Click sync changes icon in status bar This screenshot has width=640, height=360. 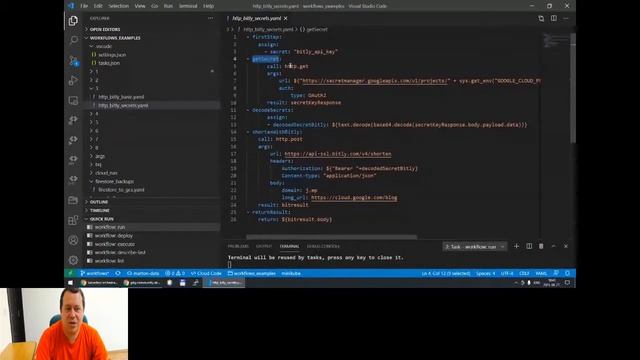tap(118, 273)
